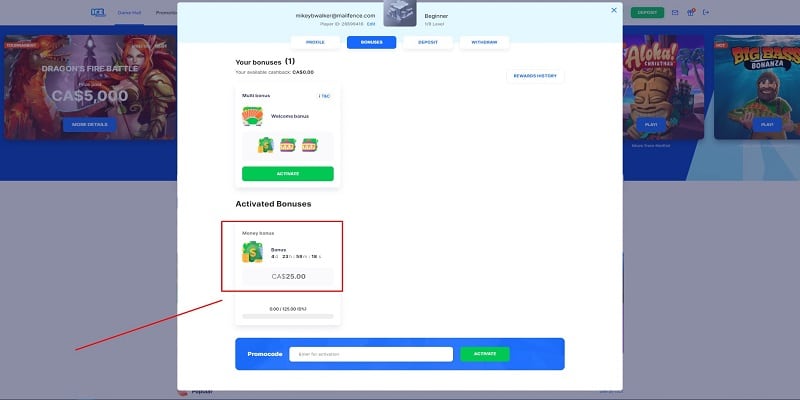Screen dimensions: 800x400
Task: Click the wagering progress bar
Action: click(x=287, y=317)
